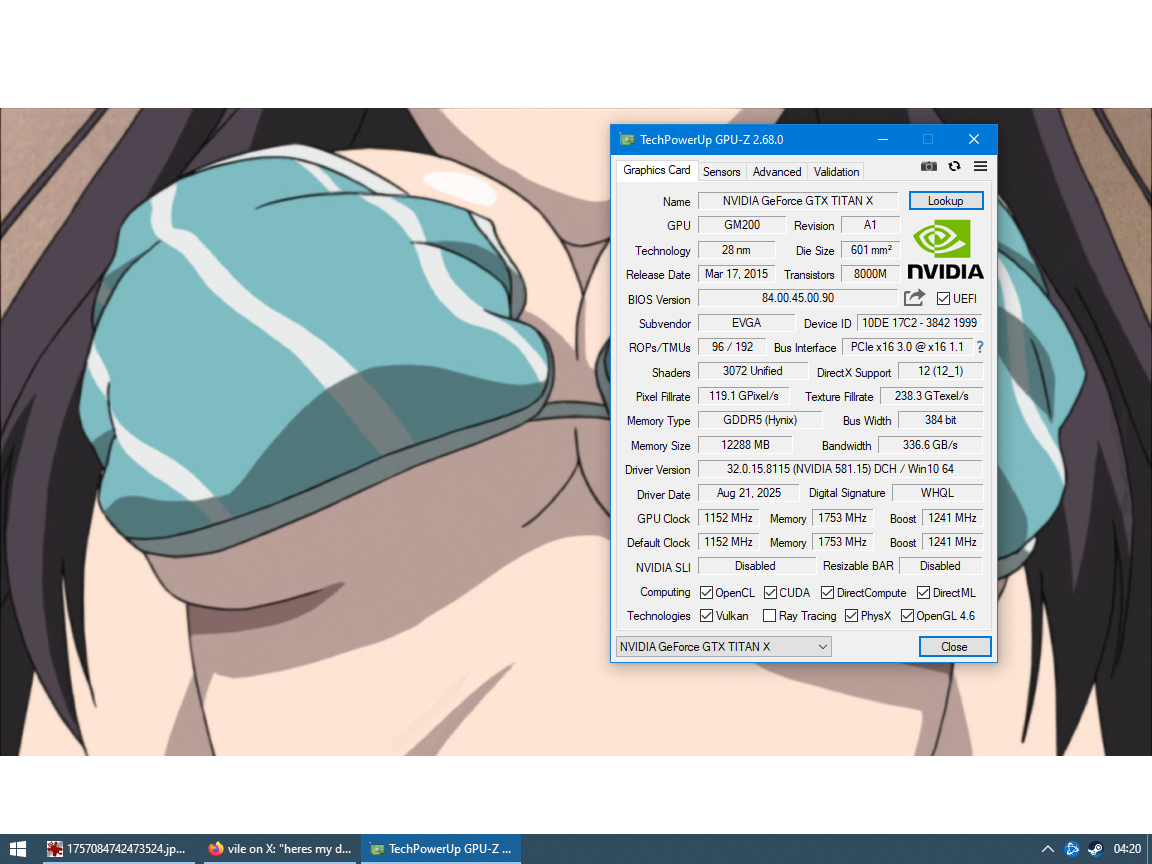
Task: Click the Die Size field 601 mm²
Action: click(871, 250)
